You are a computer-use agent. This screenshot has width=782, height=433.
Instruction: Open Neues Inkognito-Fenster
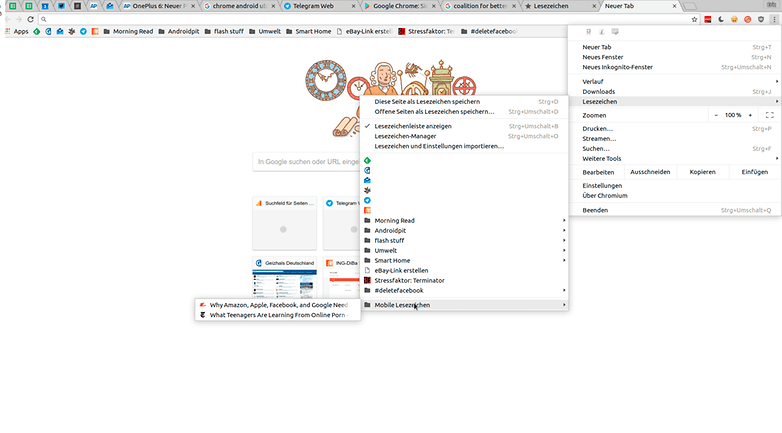pyautogui.click(x=675, y=67)
